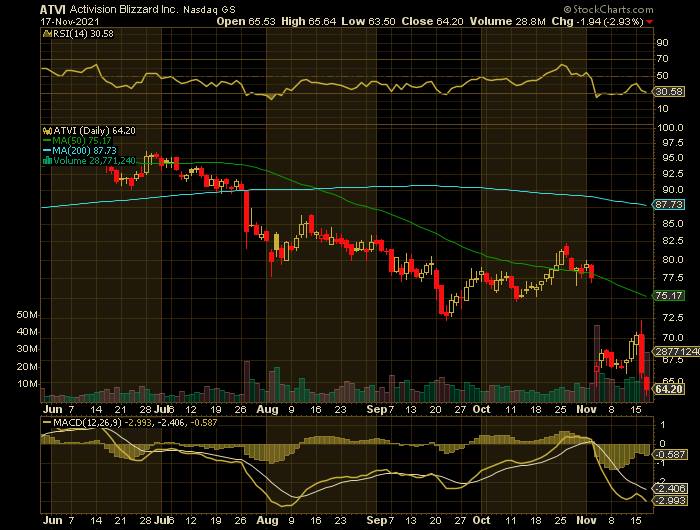Click Oct on the price panel date axis
The image size is (700, 530).
point(481,409)
